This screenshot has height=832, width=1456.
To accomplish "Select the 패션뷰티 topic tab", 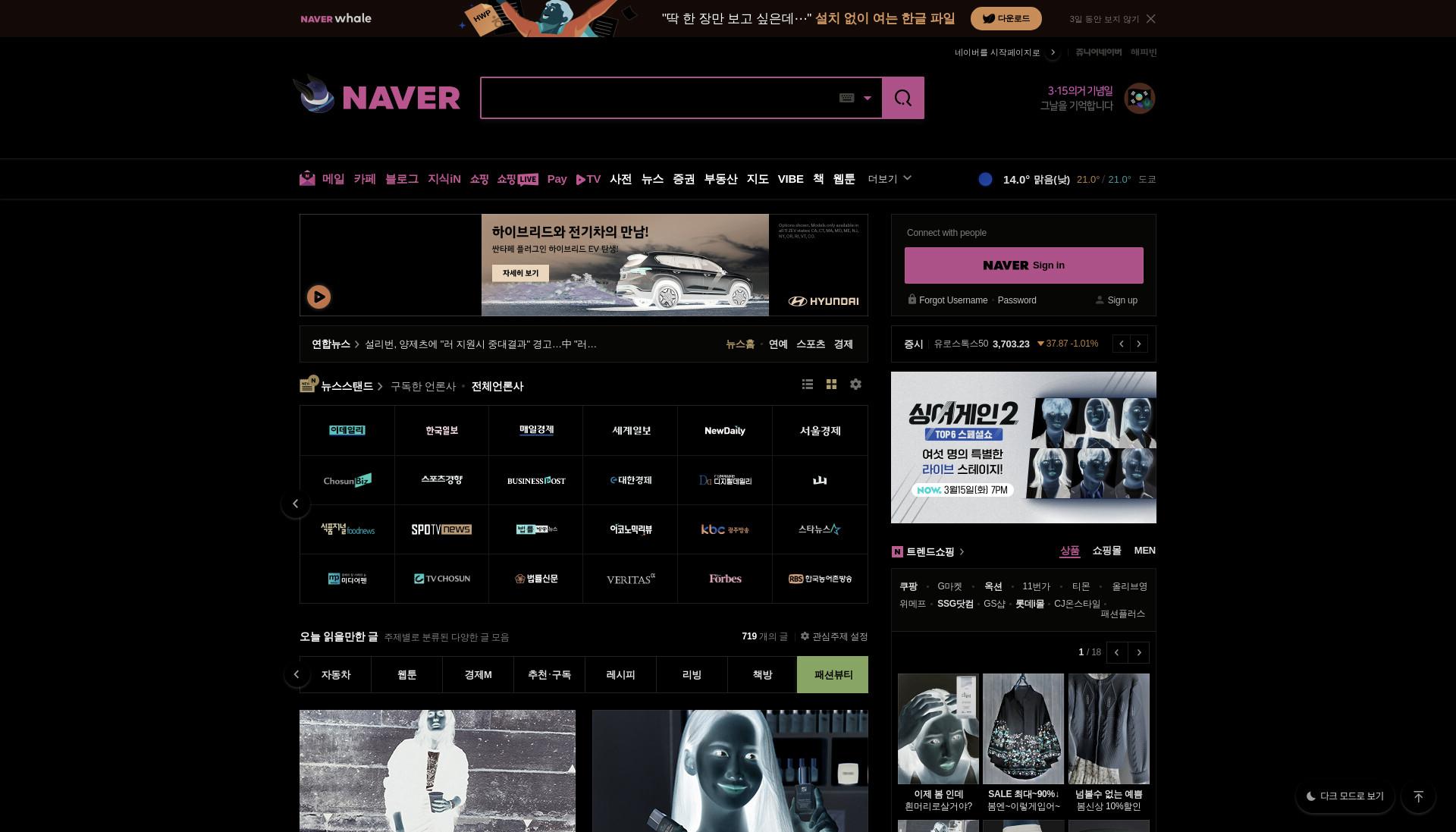I will point(833,674).
